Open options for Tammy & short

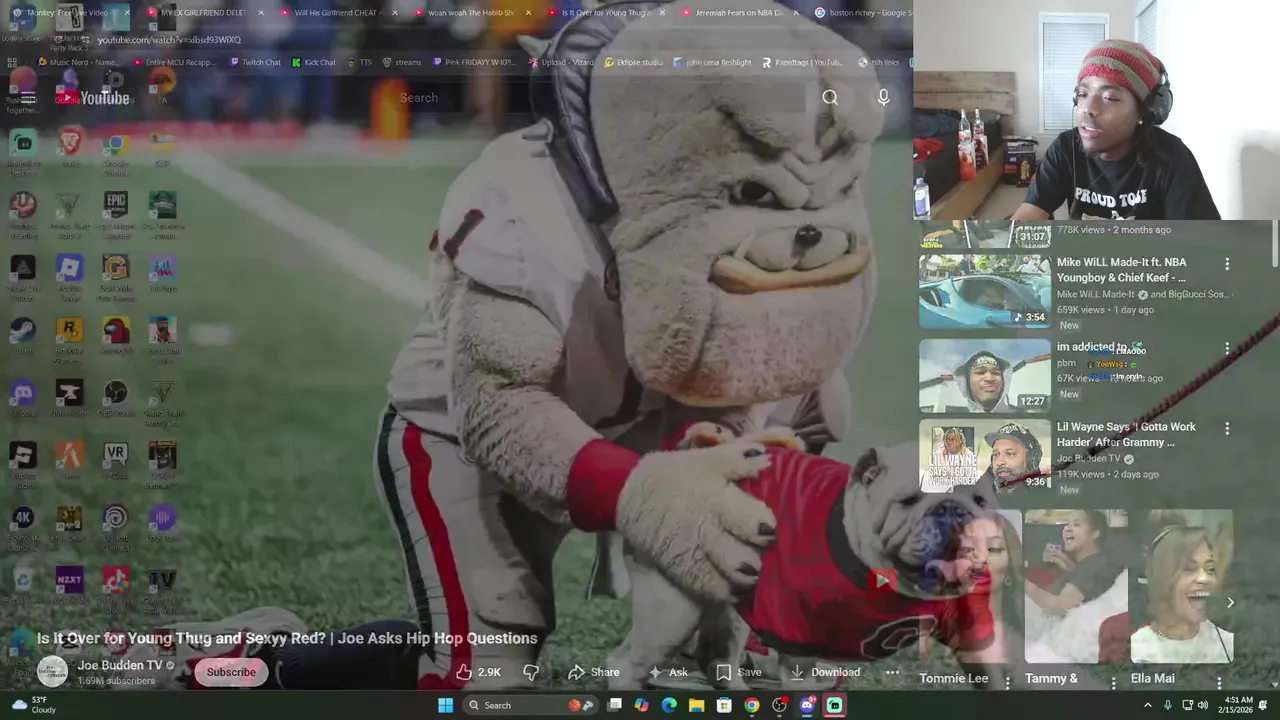[x=1113, y=682]
